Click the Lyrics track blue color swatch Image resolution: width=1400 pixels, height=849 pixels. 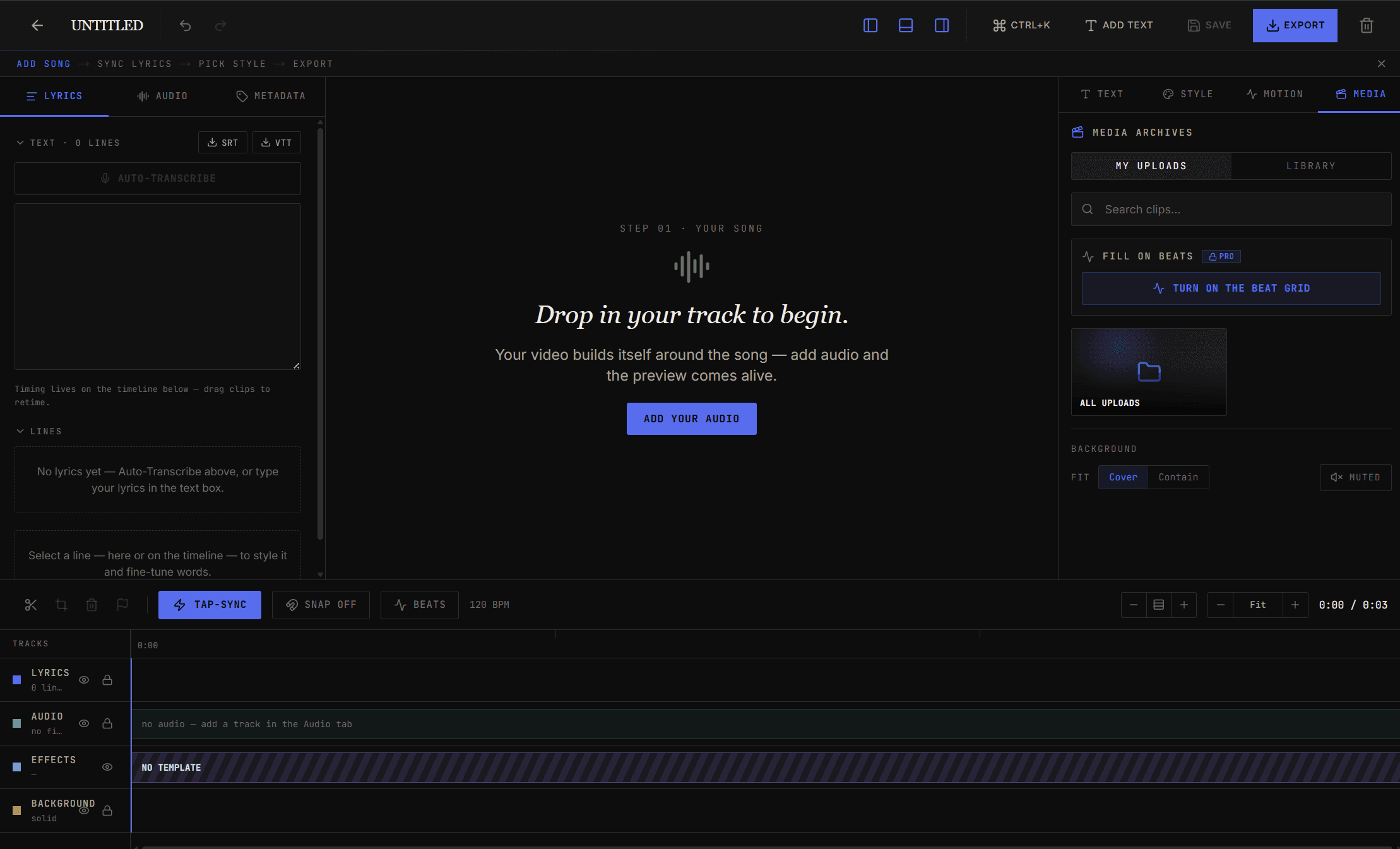click(x=17, y=680)
